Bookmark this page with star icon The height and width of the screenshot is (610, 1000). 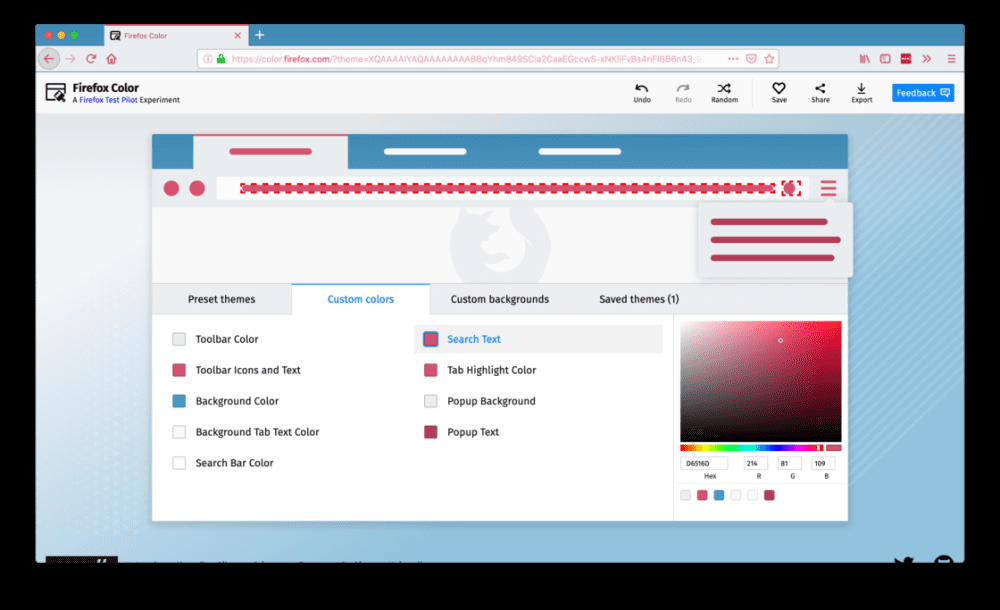pos(769,59)
